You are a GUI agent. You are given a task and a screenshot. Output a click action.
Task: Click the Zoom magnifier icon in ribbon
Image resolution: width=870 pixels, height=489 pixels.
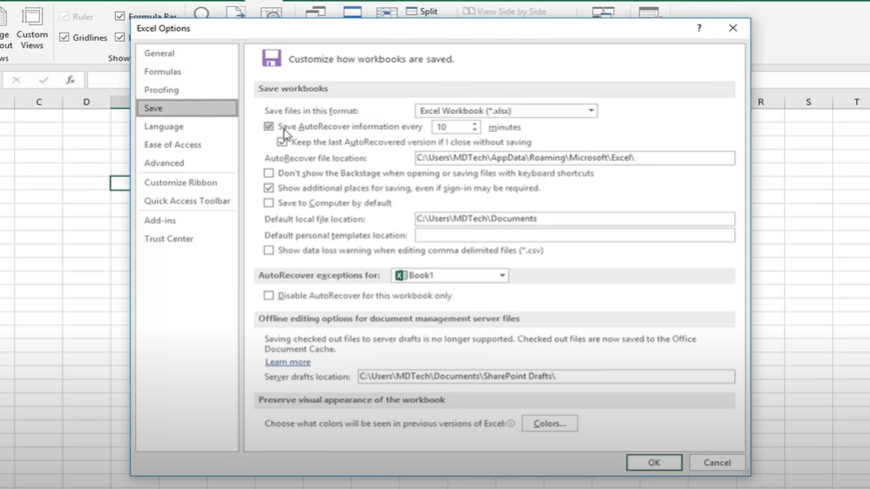tap(201, 12)
